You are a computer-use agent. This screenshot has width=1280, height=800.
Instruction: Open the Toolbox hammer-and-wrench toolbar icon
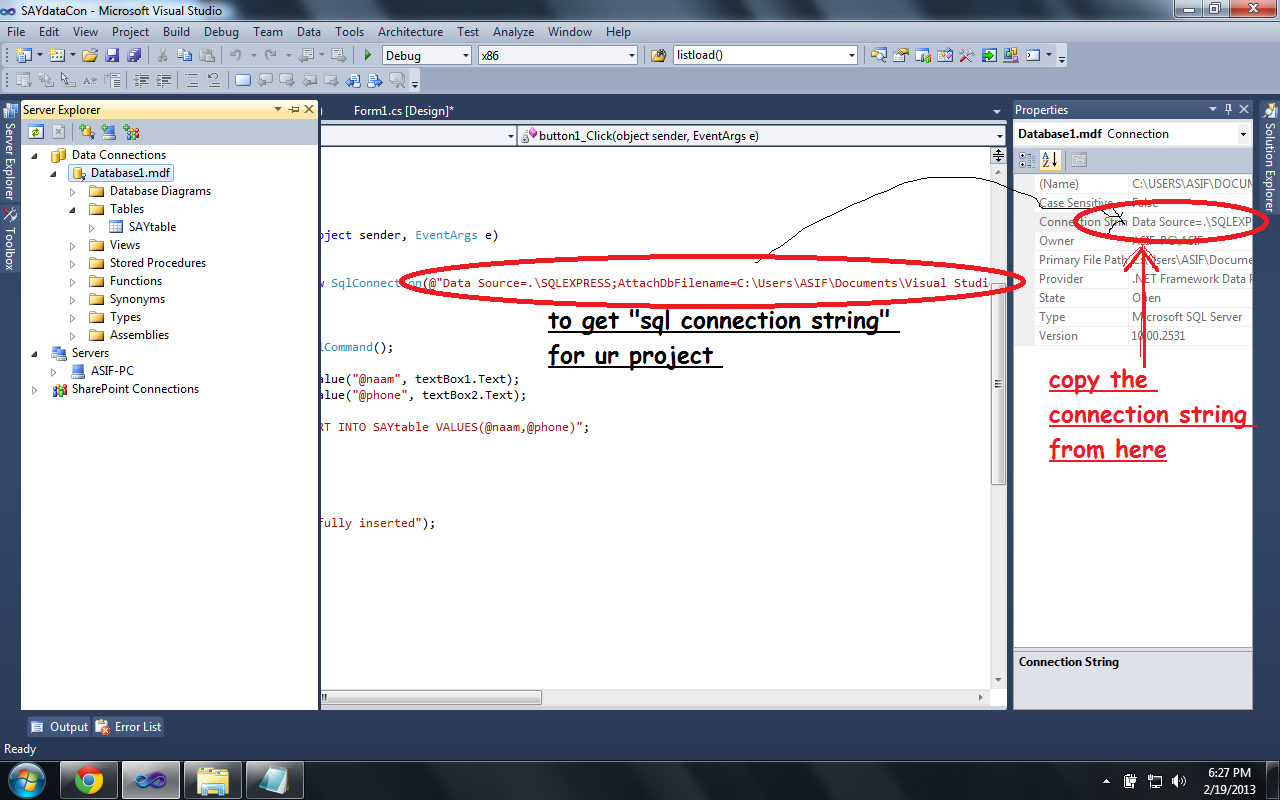point(967,55)
